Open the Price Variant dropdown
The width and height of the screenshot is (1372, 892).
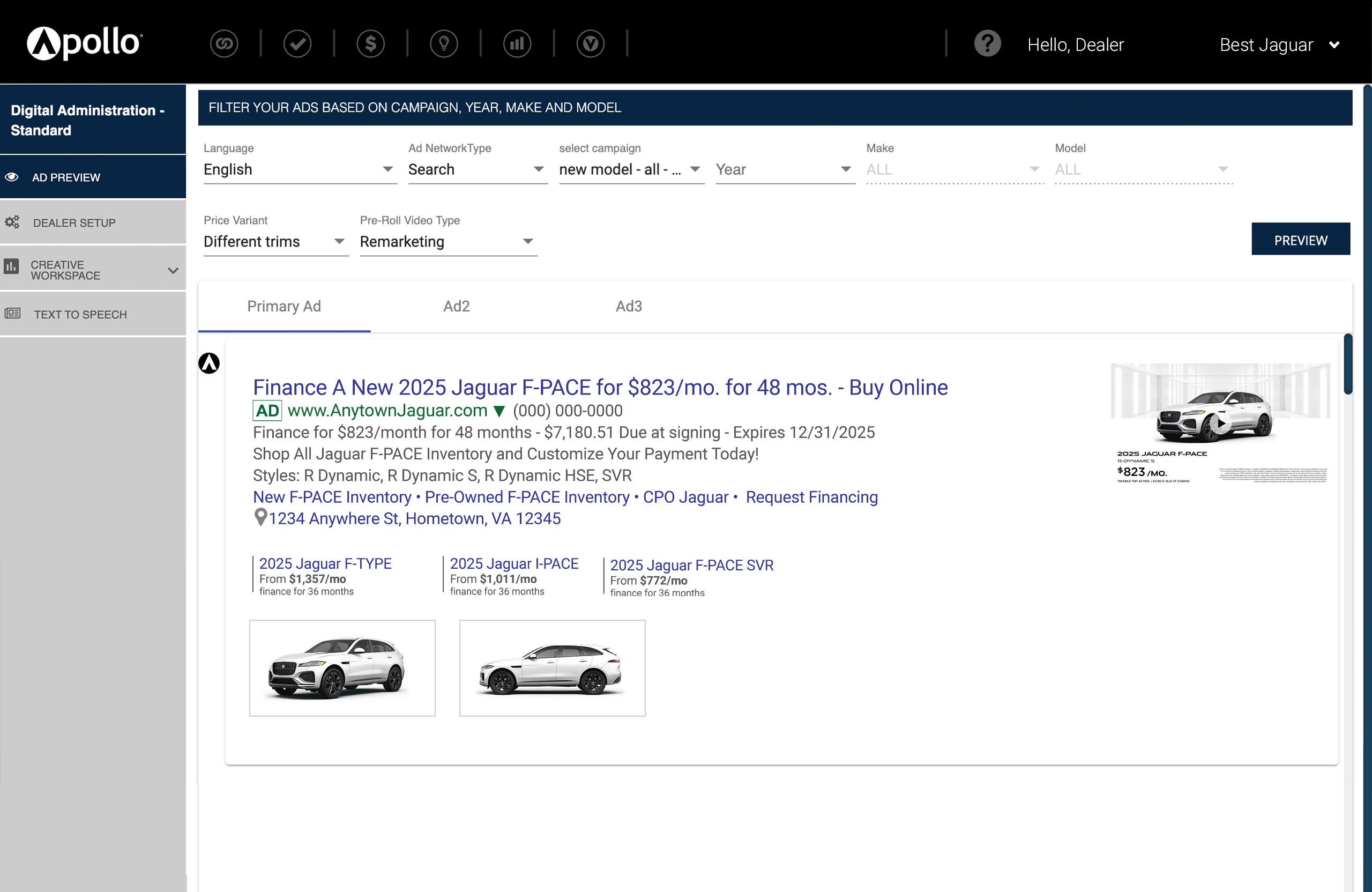[x=276, y=242]
